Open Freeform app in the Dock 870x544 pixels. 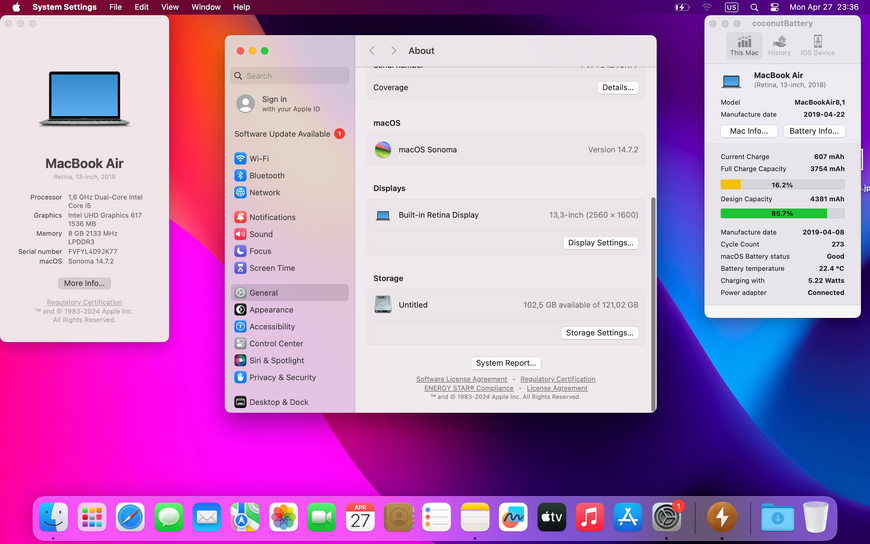pos(513,517)
